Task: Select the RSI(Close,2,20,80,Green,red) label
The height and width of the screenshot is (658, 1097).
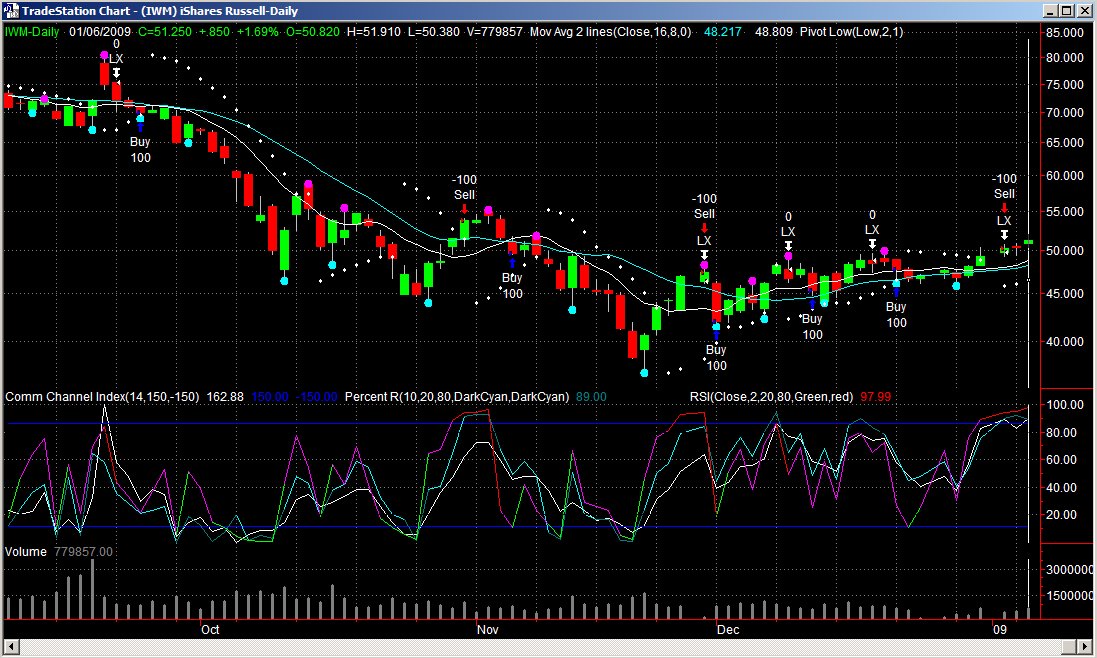Action: (772, 397)
